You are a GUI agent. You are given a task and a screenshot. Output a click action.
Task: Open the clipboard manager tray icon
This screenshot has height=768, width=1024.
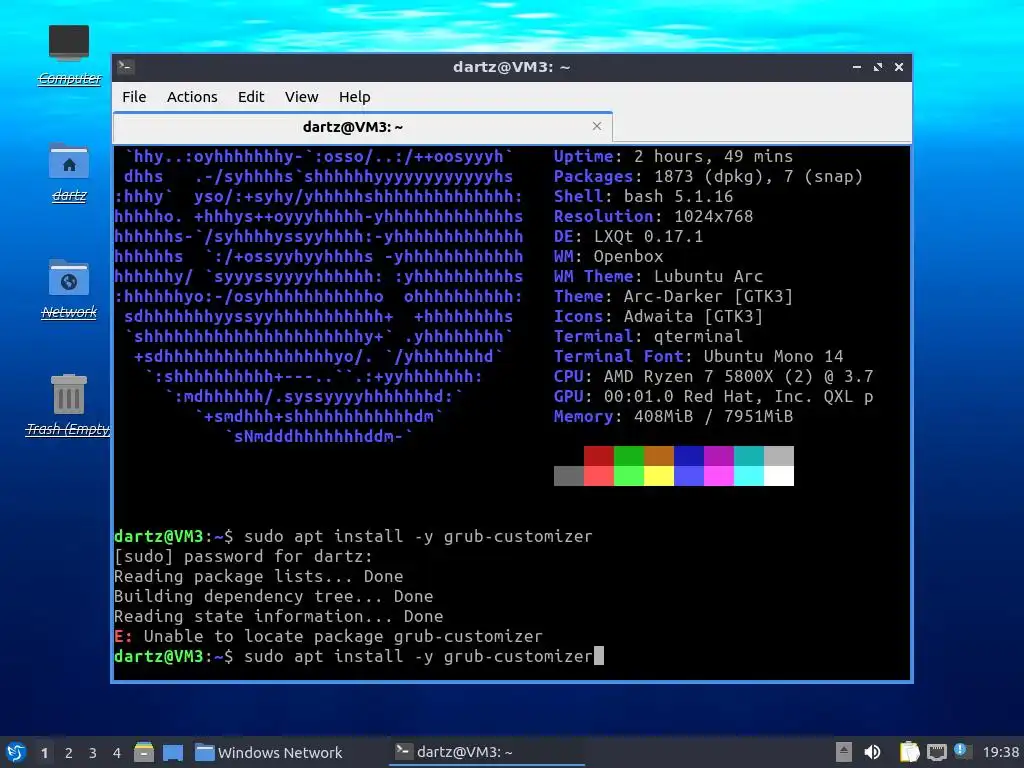tap(909, 752)
